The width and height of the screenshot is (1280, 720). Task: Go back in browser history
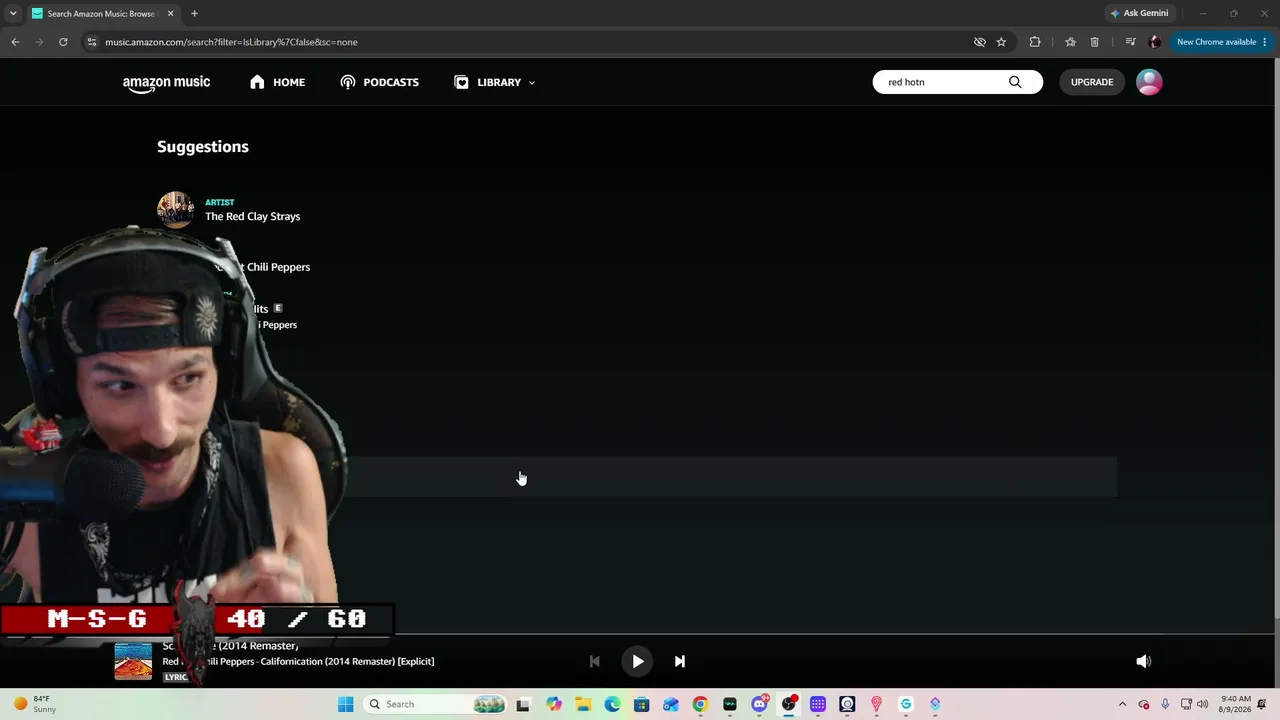(15, 42)
